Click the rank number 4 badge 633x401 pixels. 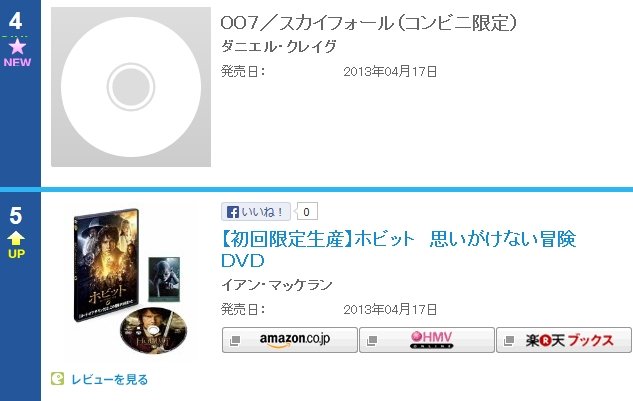15,21
